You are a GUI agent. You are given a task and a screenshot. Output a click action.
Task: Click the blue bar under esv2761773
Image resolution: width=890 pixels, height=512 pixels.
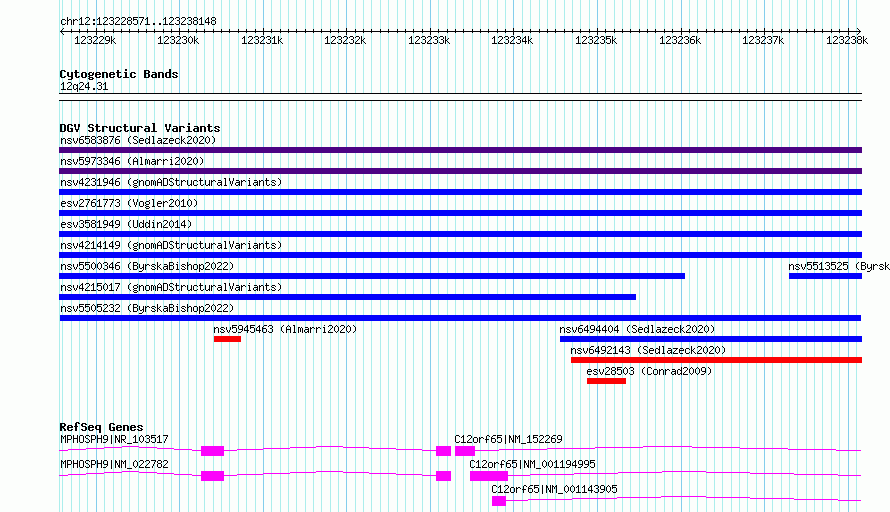[x=460, y=213]
